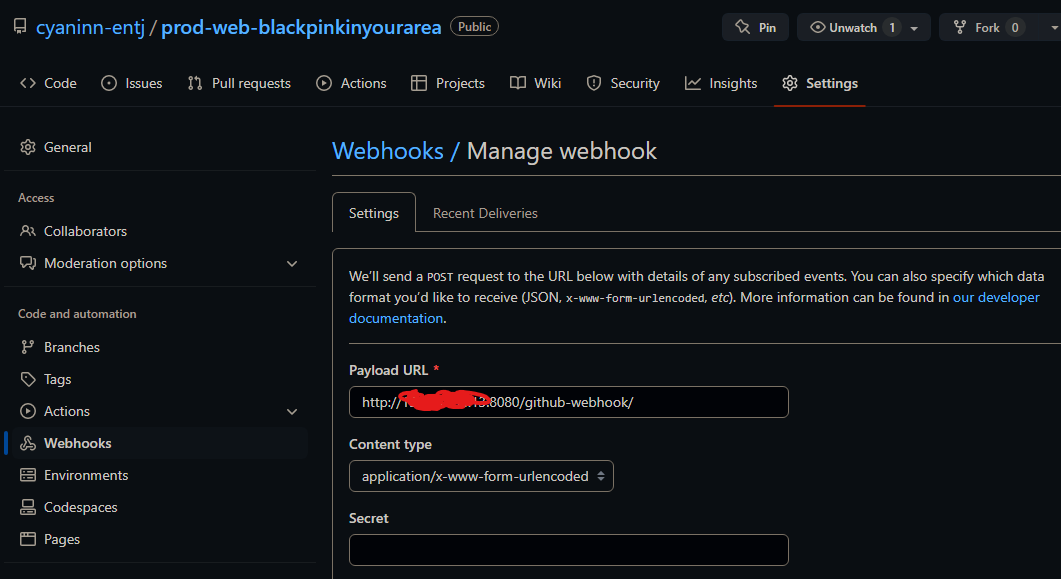Select the webhook Settings tab
This screenshot has height=579, width=1061.
click(x=374, y=213)
